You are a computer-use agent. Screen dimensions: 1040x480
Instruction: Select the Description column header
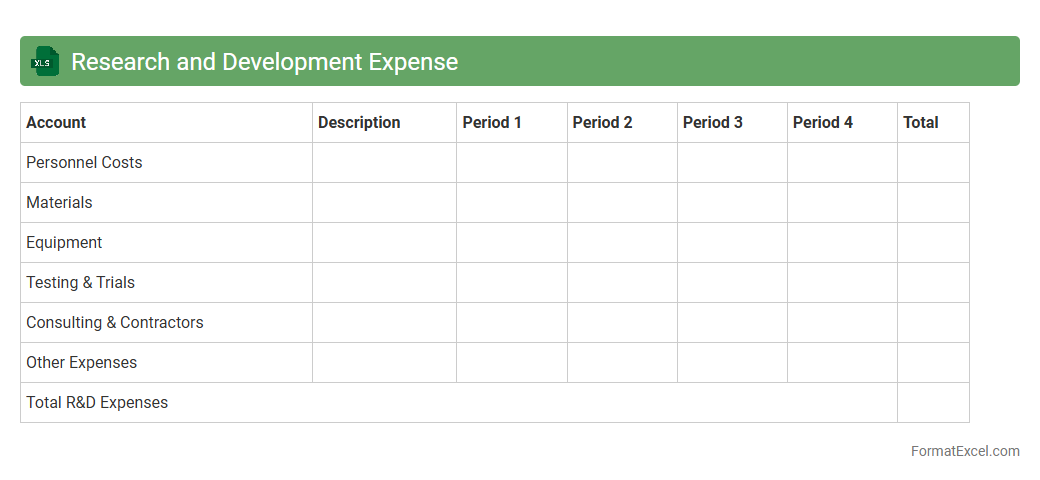[359, 123]
